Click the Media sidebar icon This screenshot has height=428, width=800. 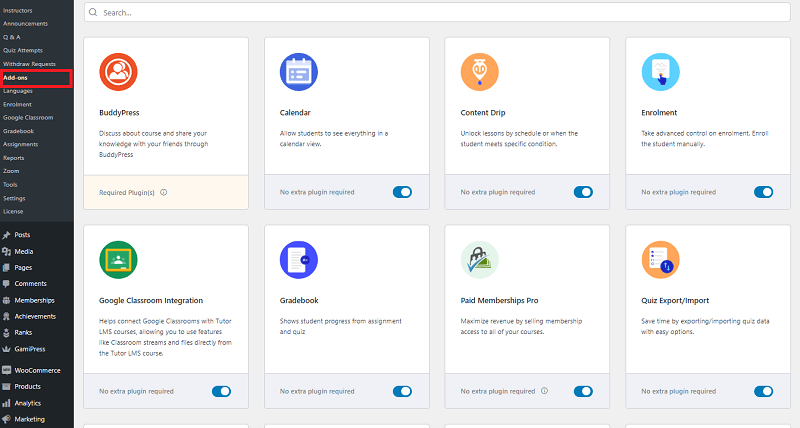coord(6,251)
